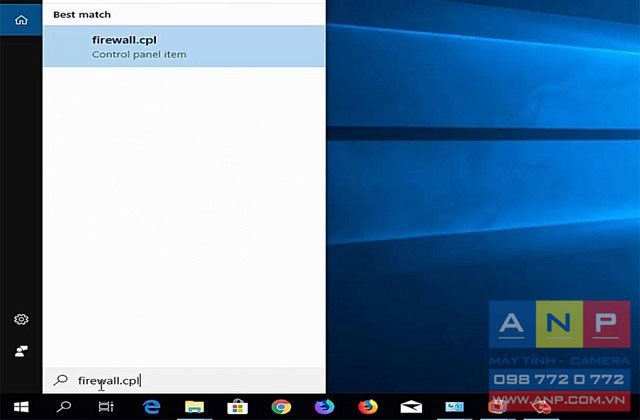Click the magnifier icon inside the search box
The height and width of the screenshot is (420, 640).
click(60, 380)
